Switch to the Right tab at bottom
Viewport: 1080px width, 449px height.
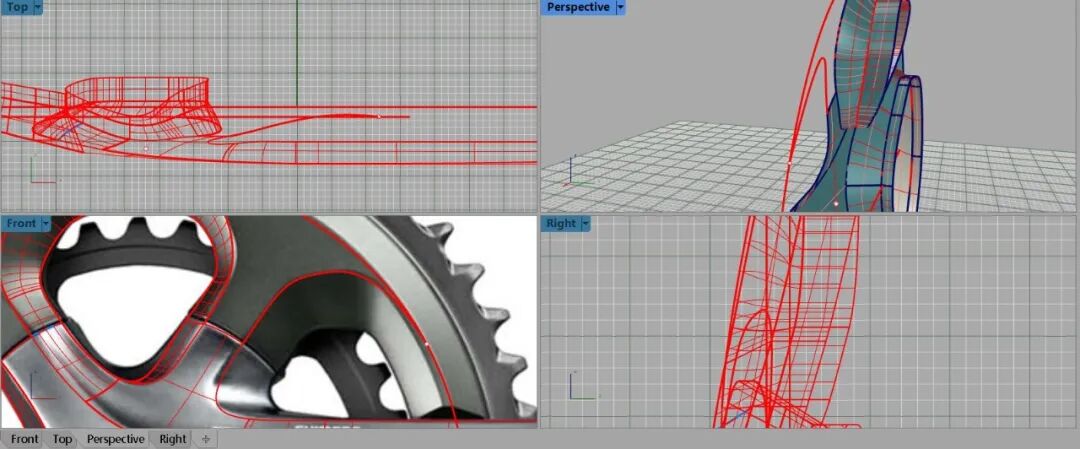[172, 439]
